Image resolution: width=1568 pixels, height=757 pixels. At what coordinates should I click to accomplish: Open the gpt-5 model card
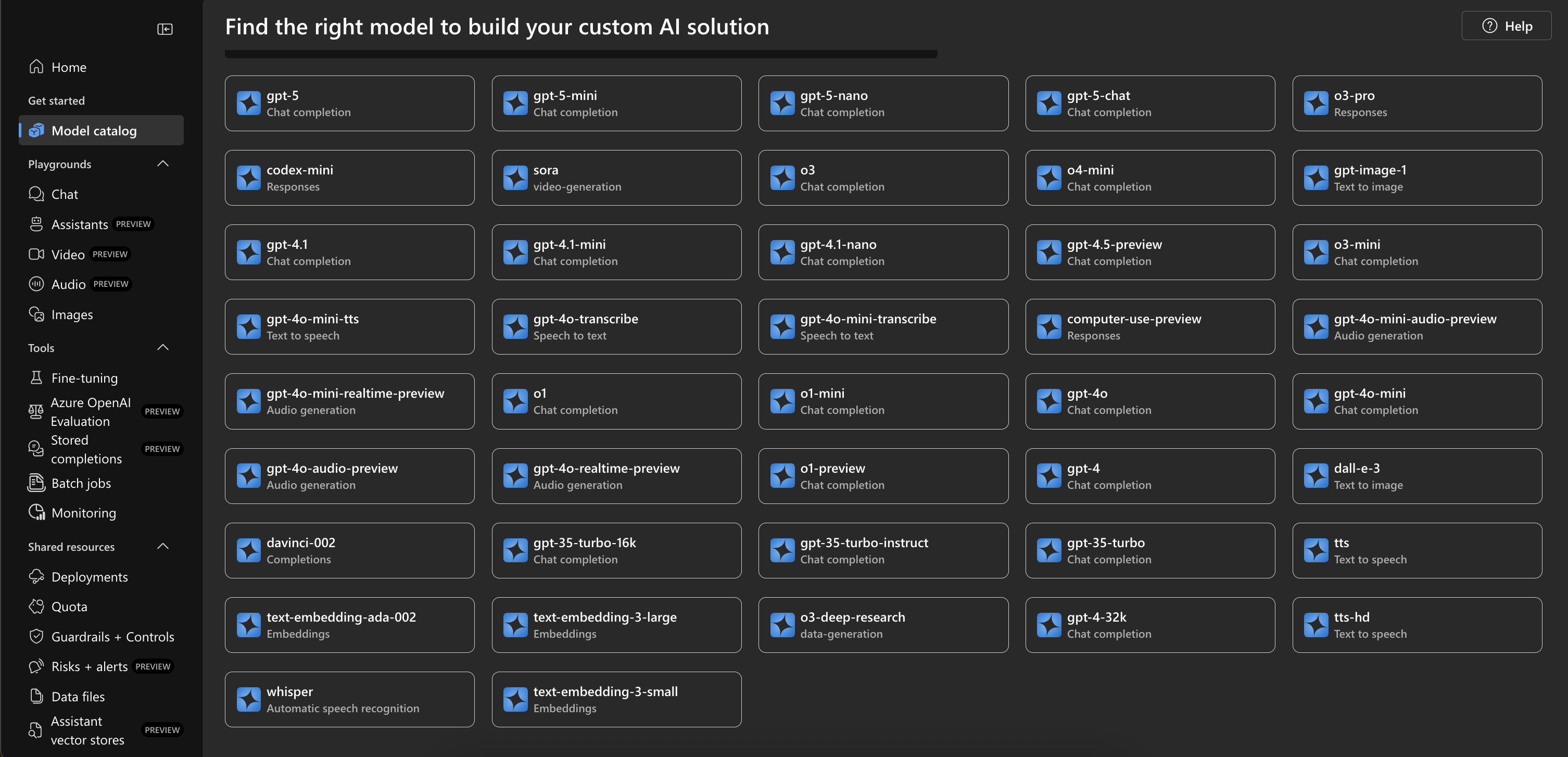point(349,103)
